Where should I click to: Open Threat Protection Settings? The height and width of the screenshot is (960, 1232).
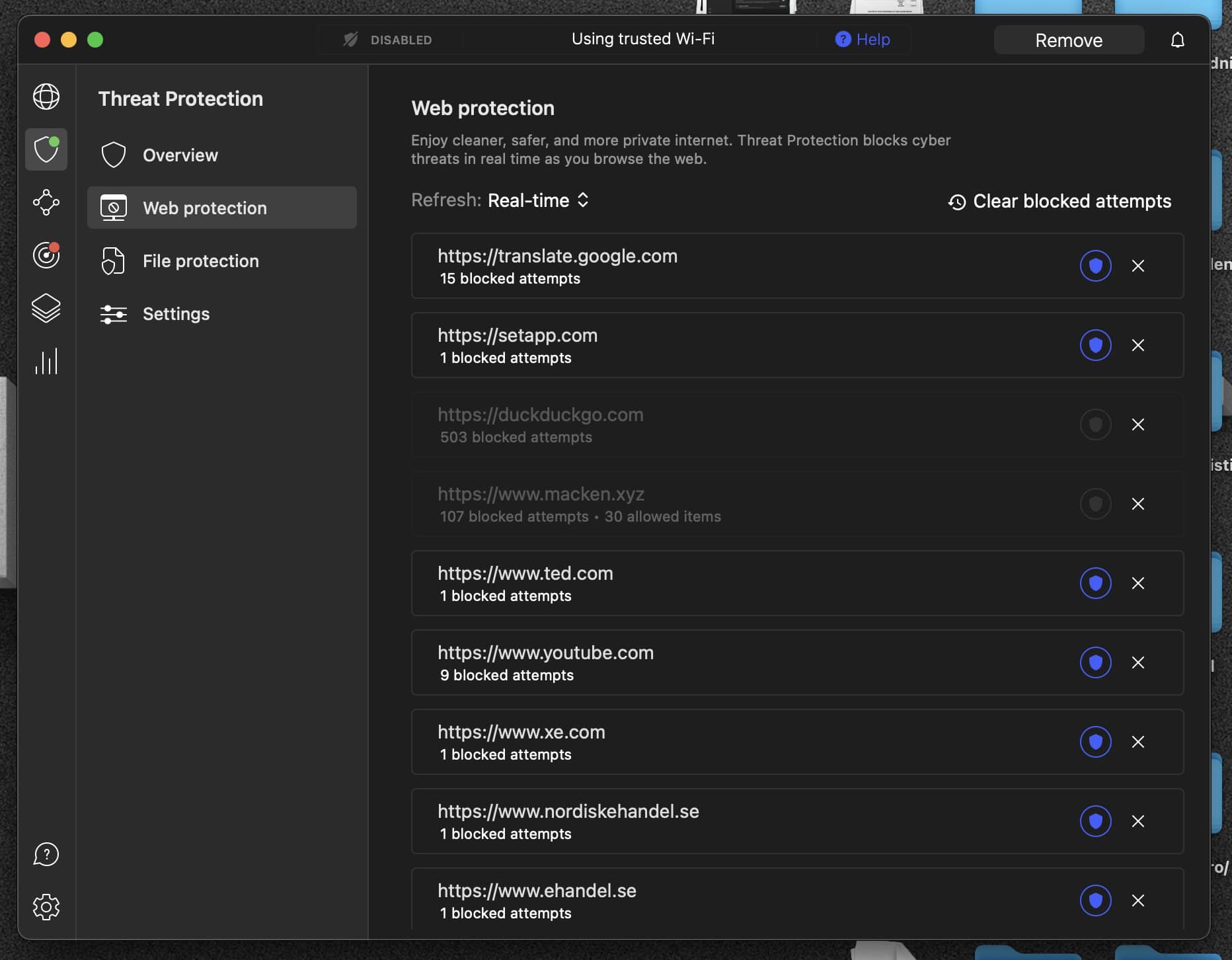[222, 313]
